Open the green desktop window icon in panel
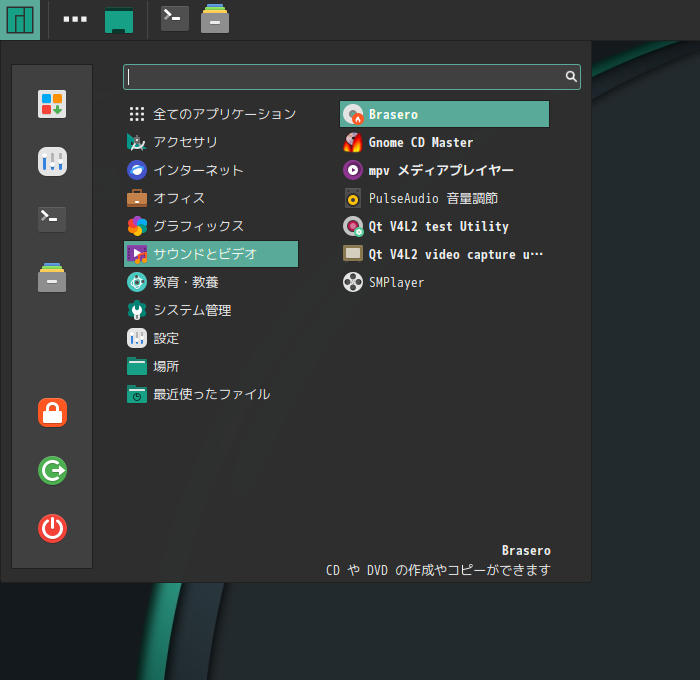The width and height of the screenshot is (700, 680). 119,21
